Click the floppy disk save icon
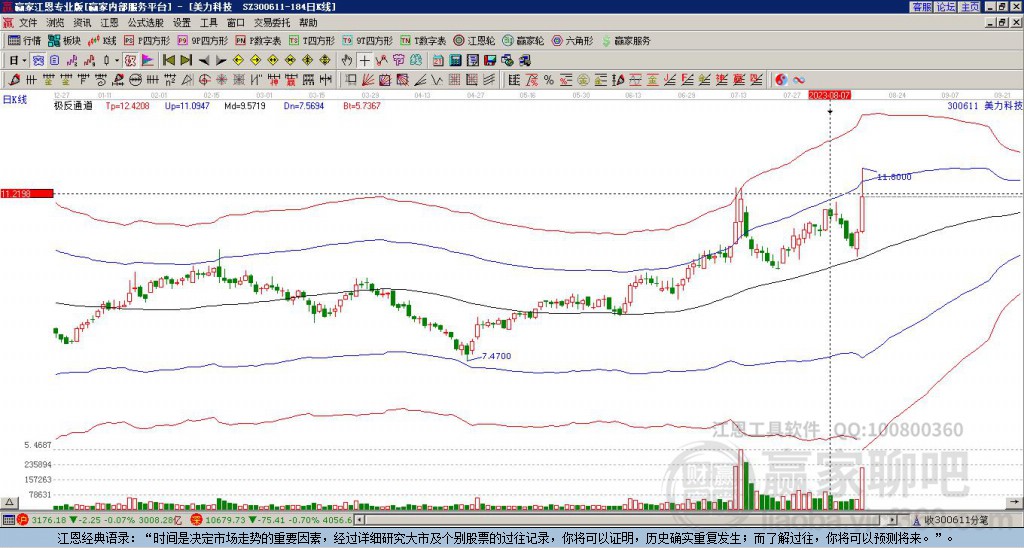This screenshot has height=548, width=1024. click(490, 61)
